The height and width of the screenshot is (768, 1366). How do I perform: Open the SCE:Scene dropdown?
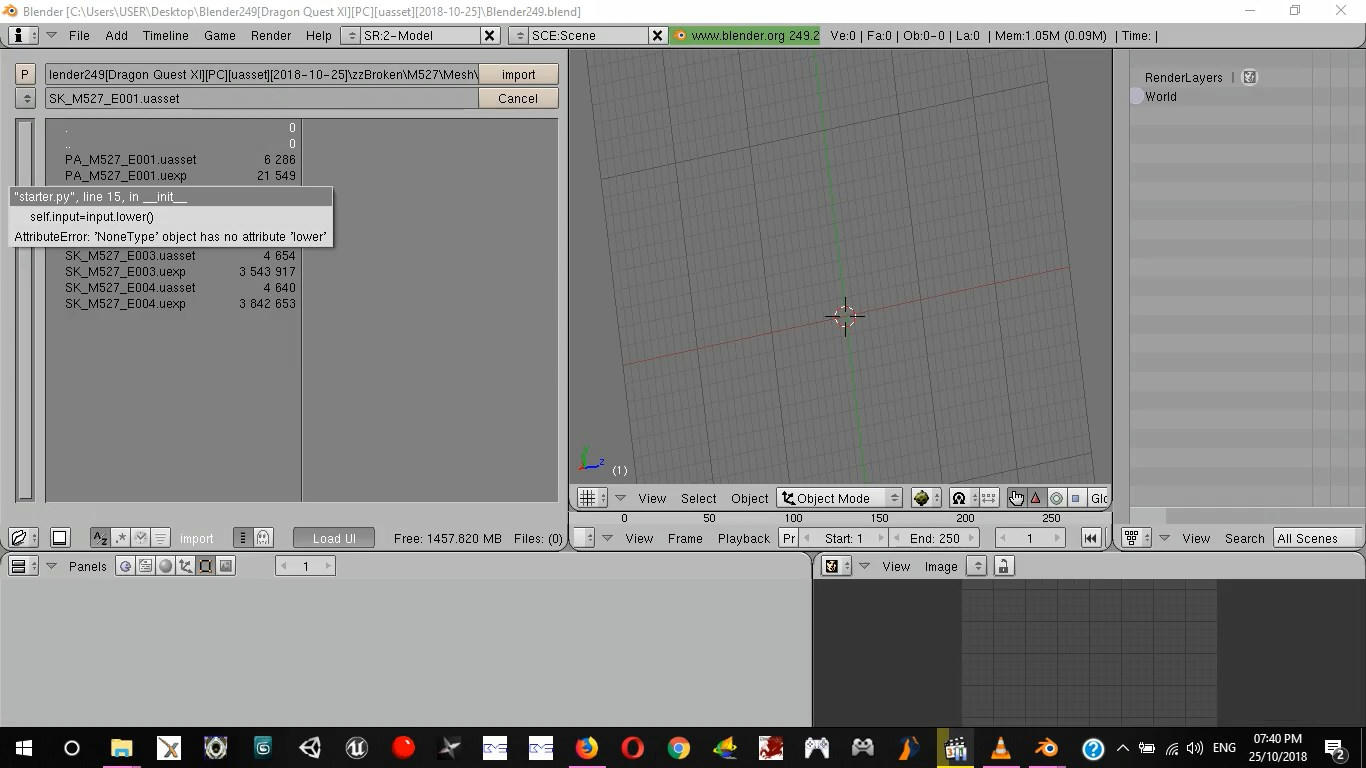pyautogui.click(x=519, y=35)
